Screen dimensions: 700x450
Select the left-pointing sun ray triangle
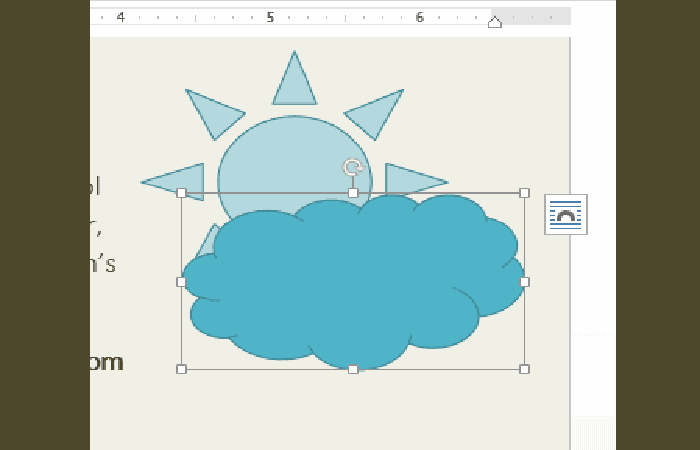click(x=180, y=182)
